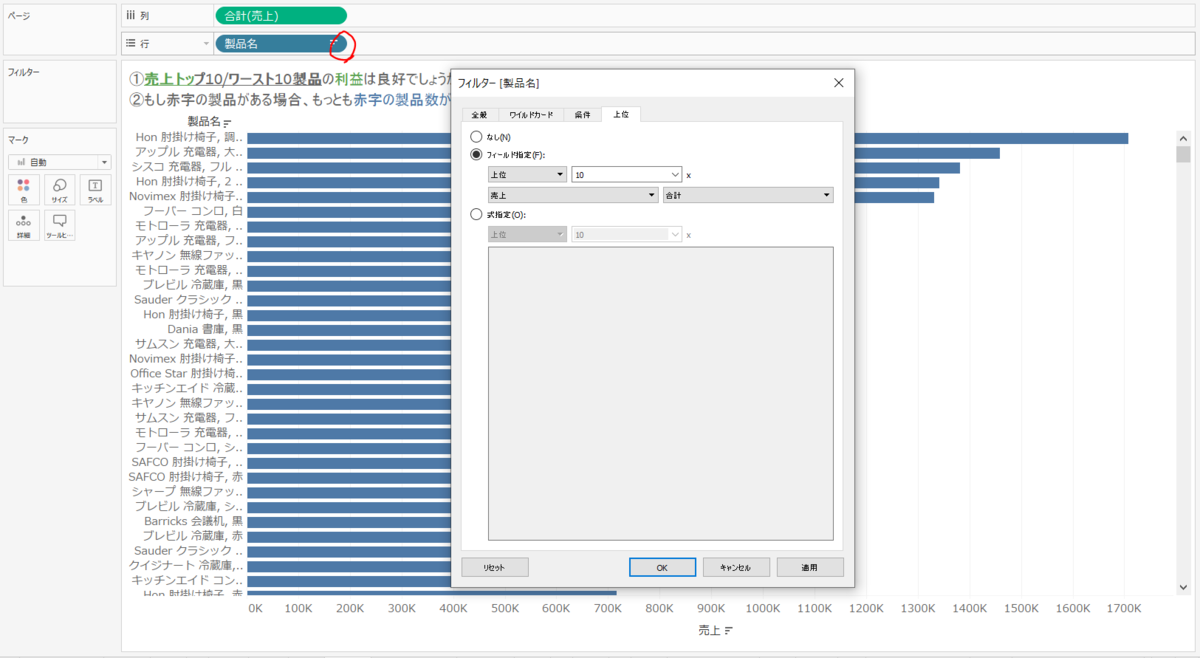
Task: Open the 詳細 (Detail) mark card
Action: pos(23,226)
